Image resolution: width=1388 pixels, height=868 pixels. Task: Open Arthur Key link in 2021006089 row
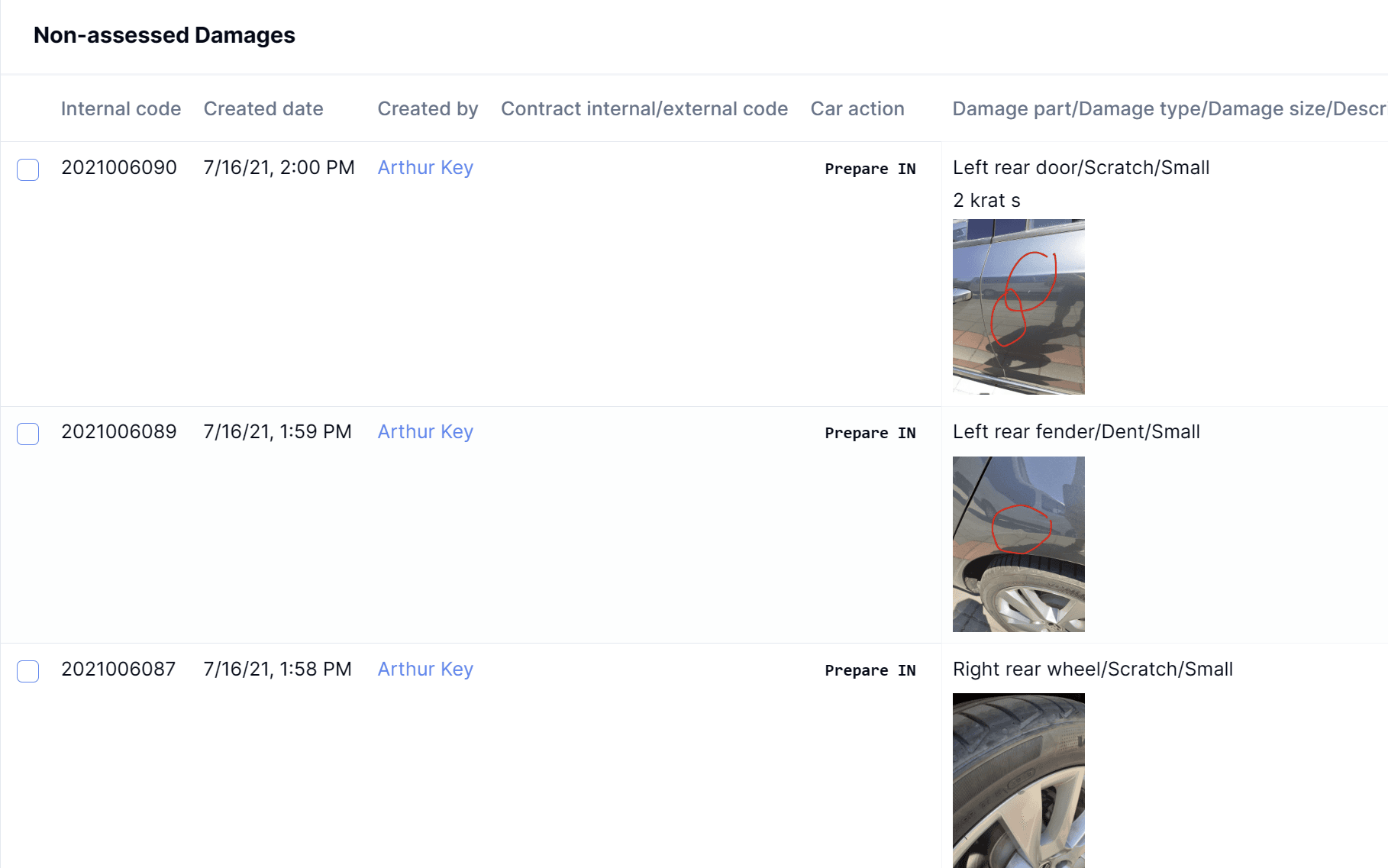(x=425, y=432)
